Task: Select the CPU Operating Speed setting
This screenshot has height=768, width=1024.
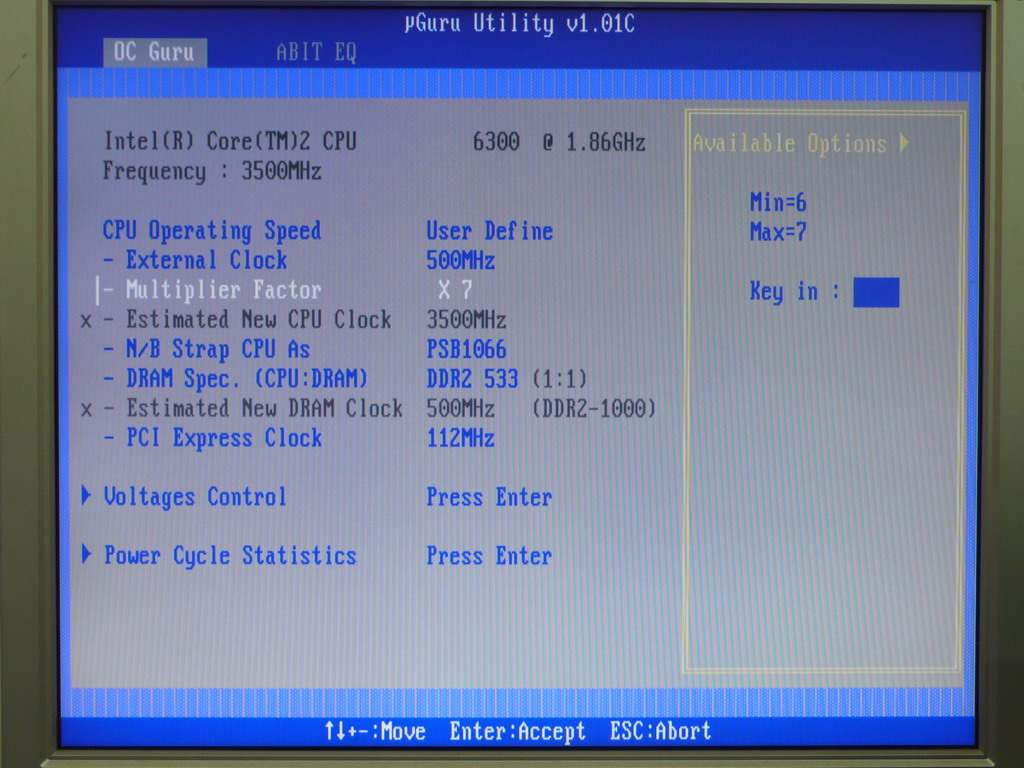Action: pyautogui.click(x=212, y=231)
